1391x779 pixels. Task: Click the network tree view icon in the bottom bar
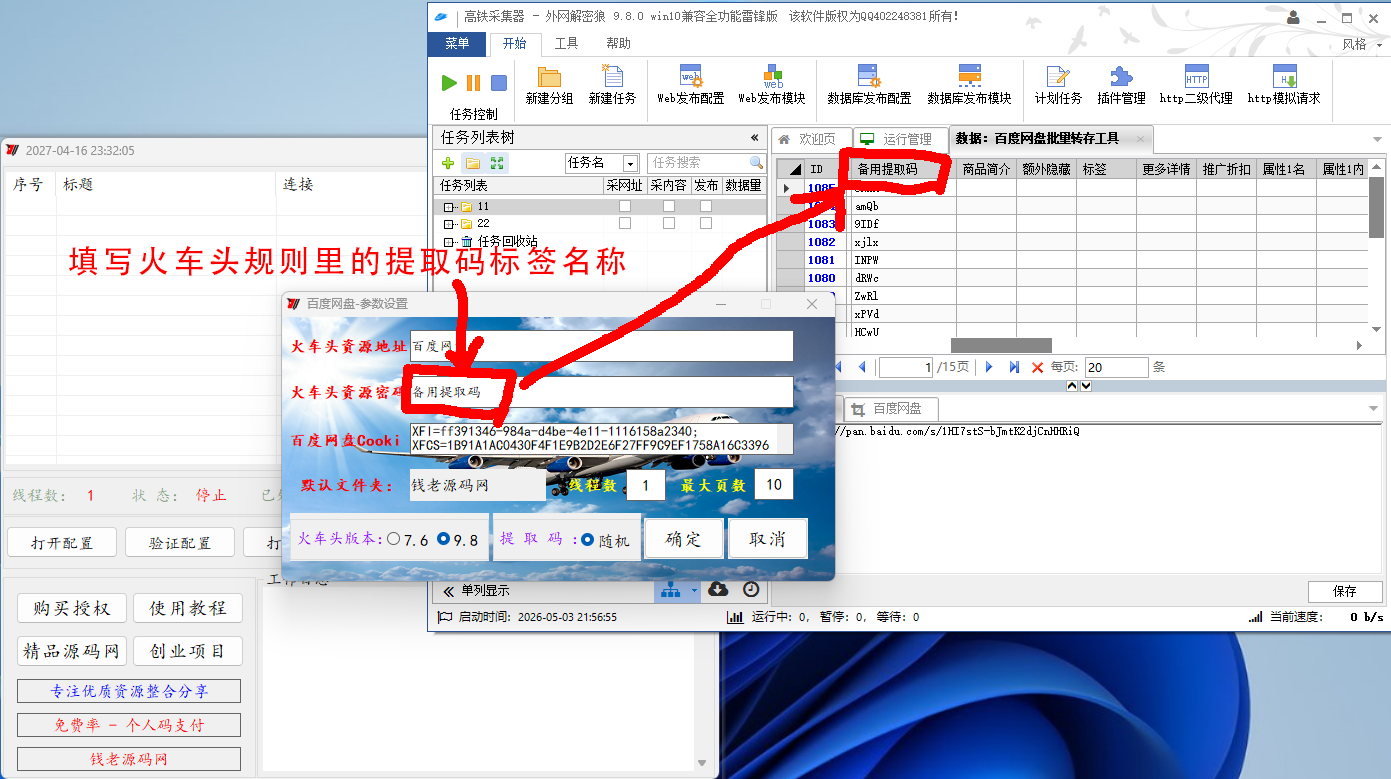tap(671, 591)
